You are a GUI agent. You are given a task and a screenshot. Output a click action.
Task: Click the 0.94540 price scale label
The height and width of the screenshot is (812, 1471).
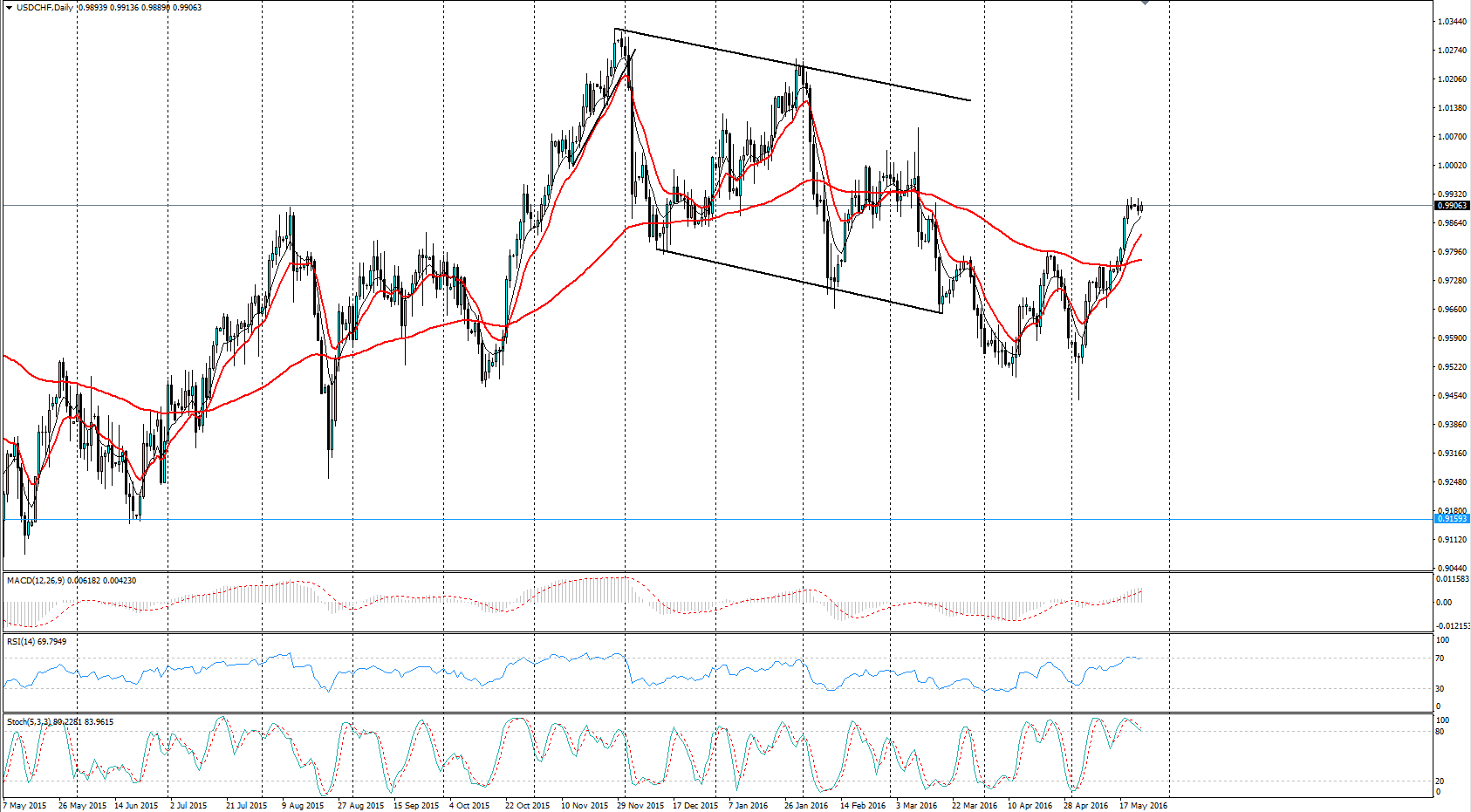pyautogui.click(x=1452, y=396)
